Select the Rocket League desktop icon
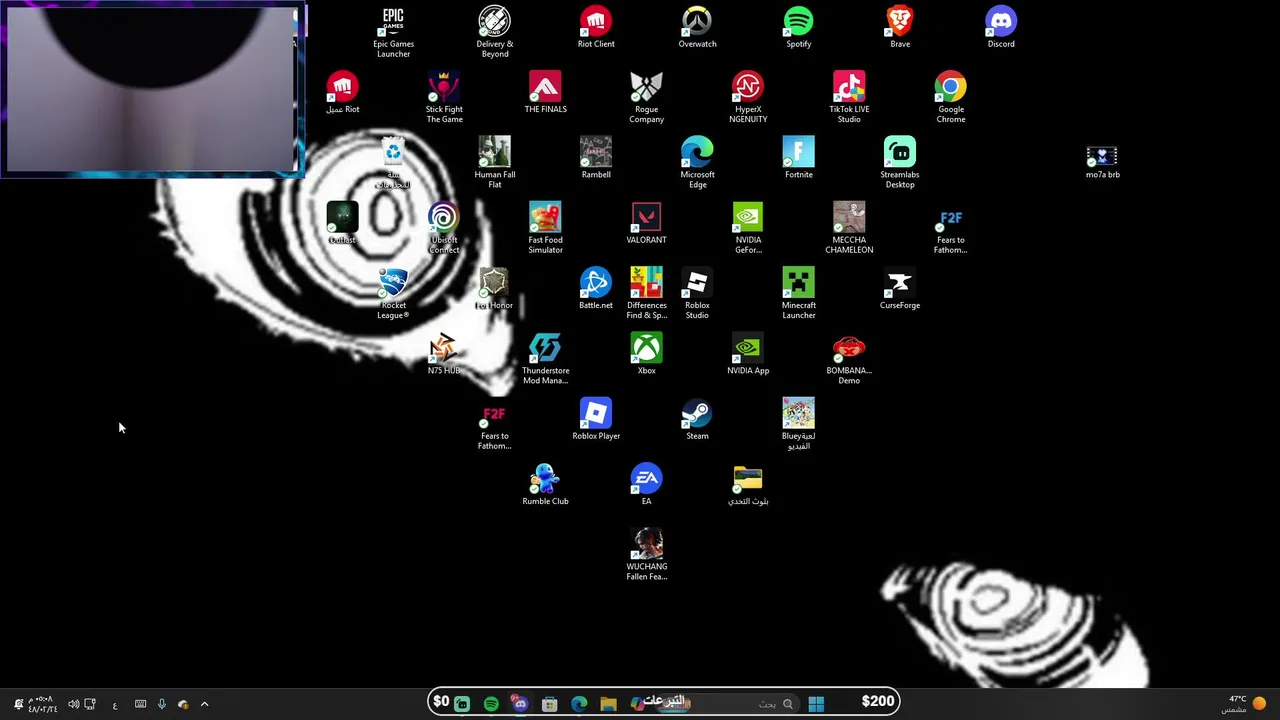The width and height of the screenshot is (1280, 720). tap(393, 293)
